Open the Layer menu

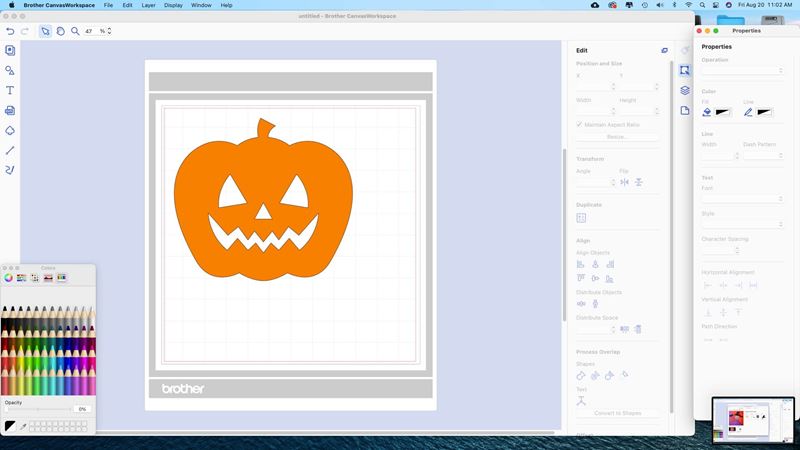(148, 5)
